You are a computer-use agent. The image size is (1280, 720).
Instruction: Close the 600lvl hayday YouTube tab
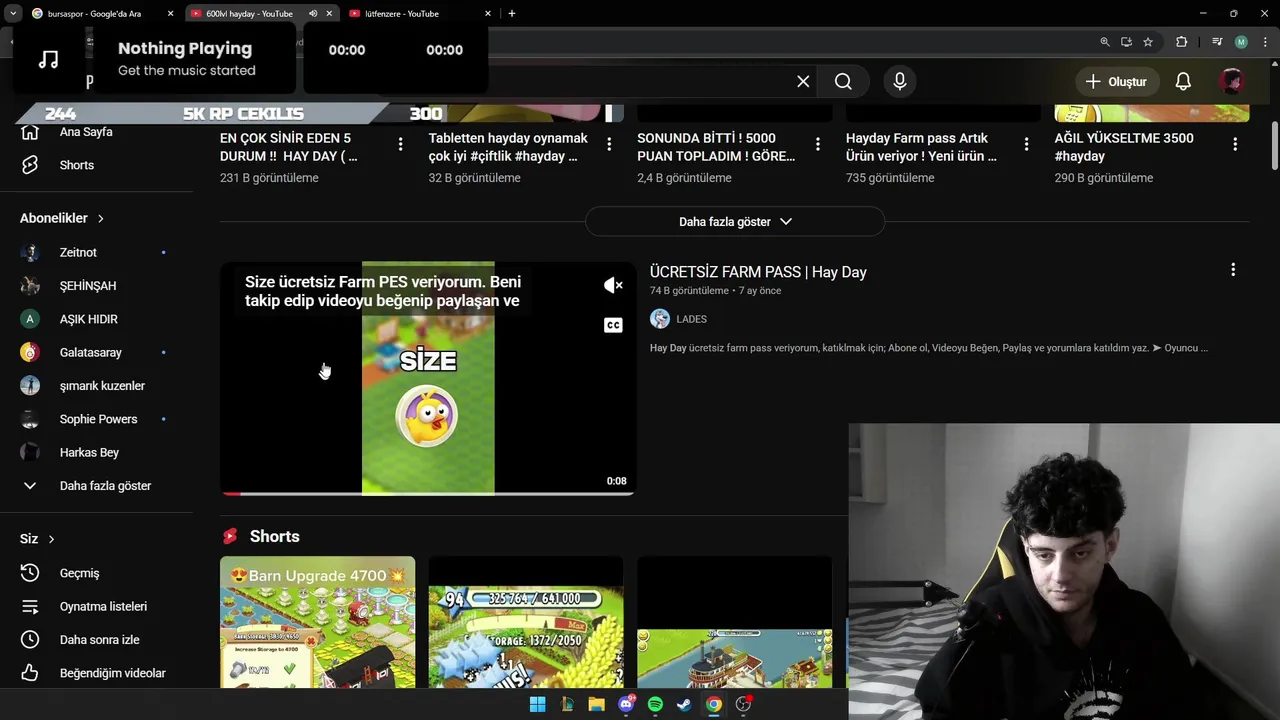329,14
